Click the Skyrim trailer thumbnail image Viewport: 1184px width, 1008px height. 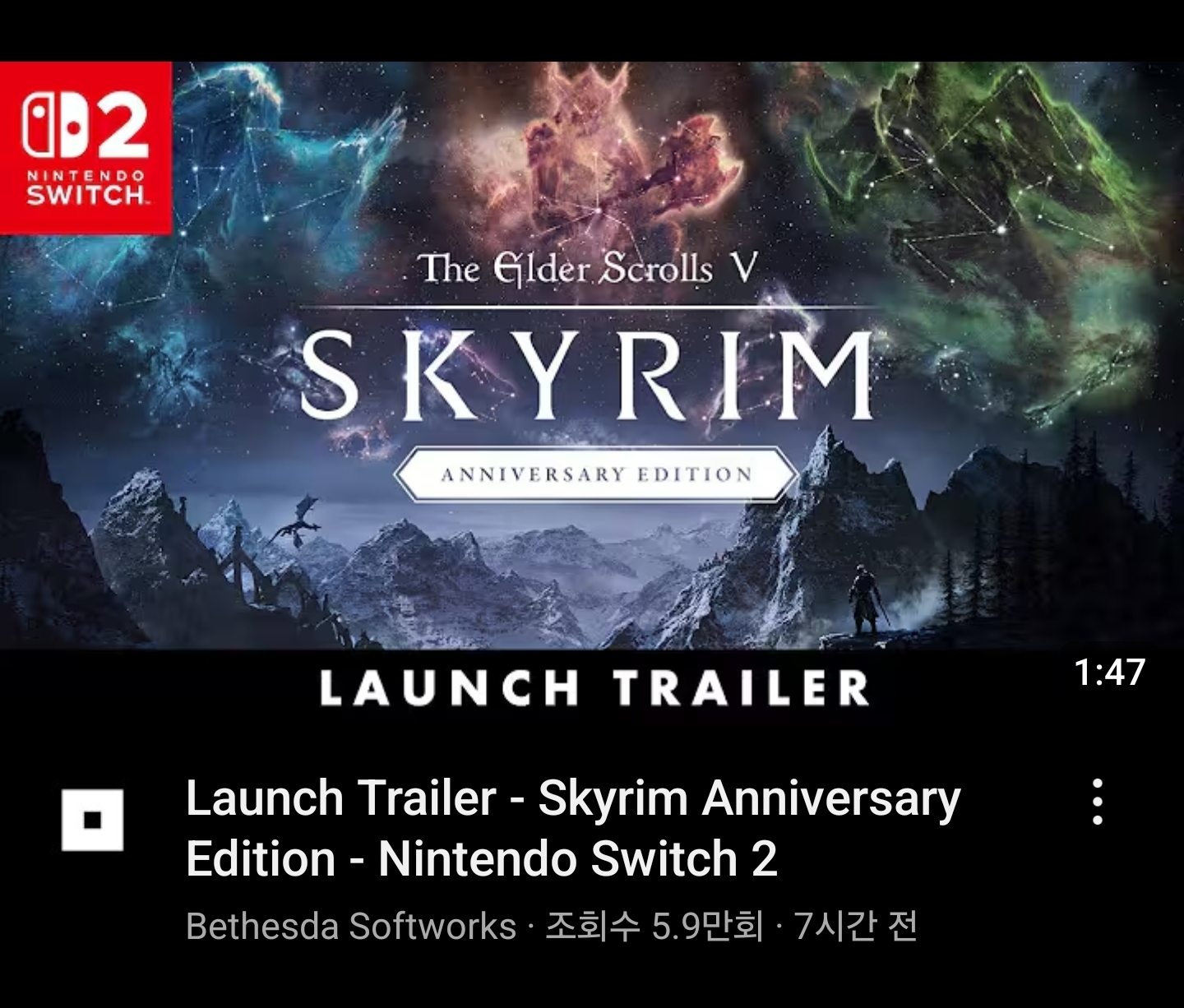tap(592, 395)
